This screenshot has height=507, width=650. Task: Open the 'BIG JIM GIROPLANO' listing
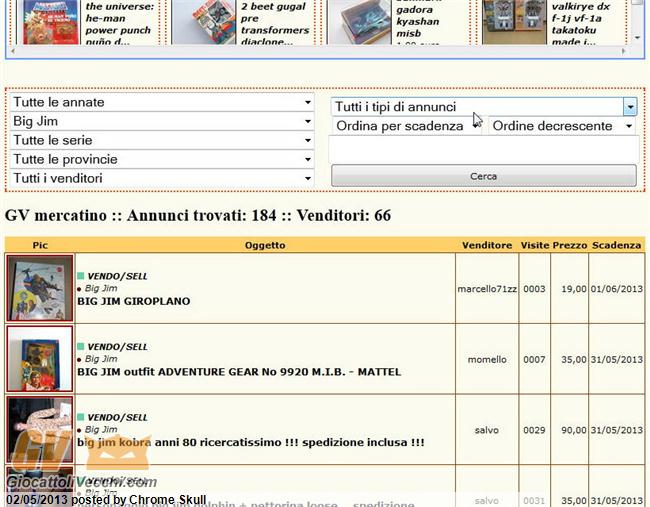[x=134, y=301]
